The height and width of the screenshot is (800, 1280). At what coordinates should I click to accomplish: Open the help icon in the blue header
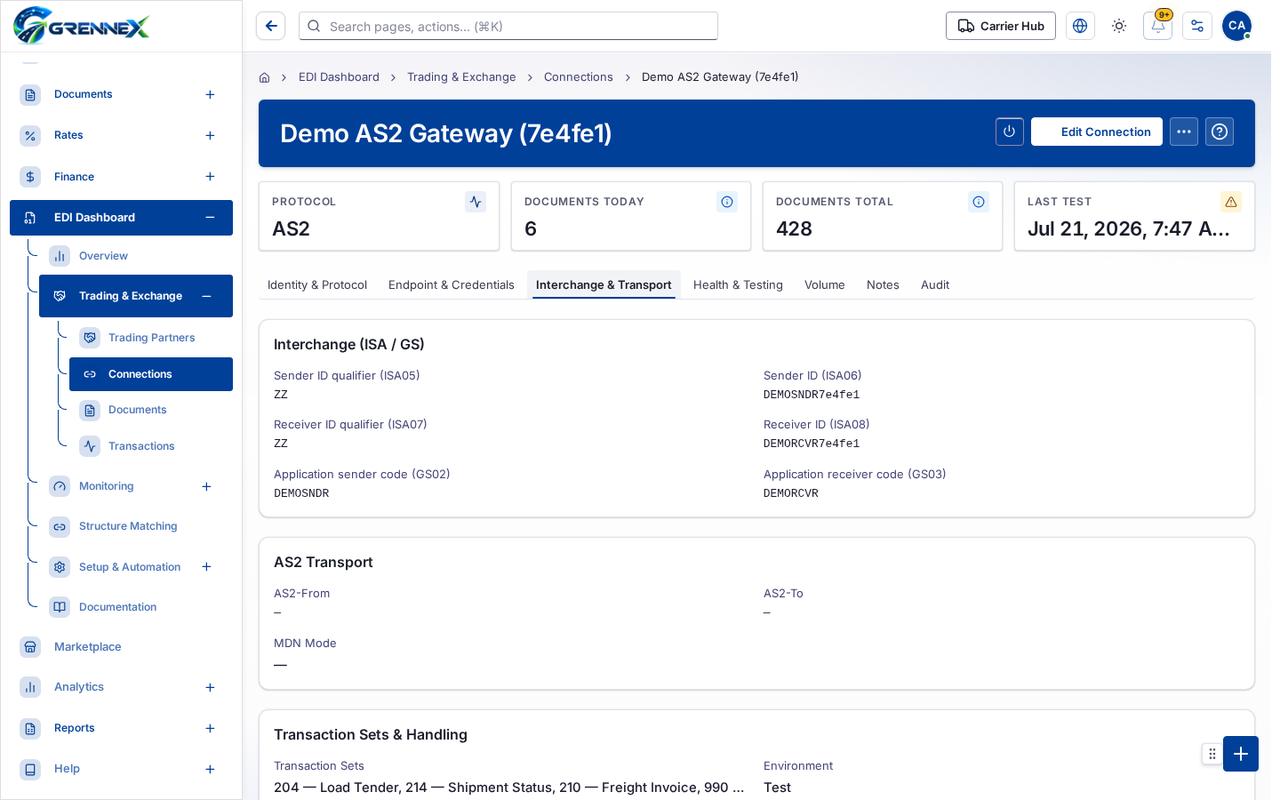click(1219, 132)
